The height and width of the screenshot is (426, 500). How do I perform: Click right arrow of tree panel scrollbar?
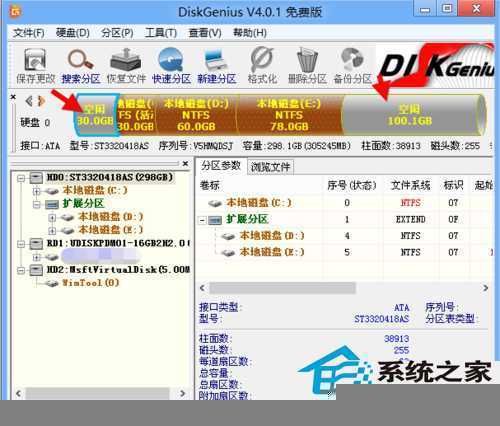pos(182,394)
